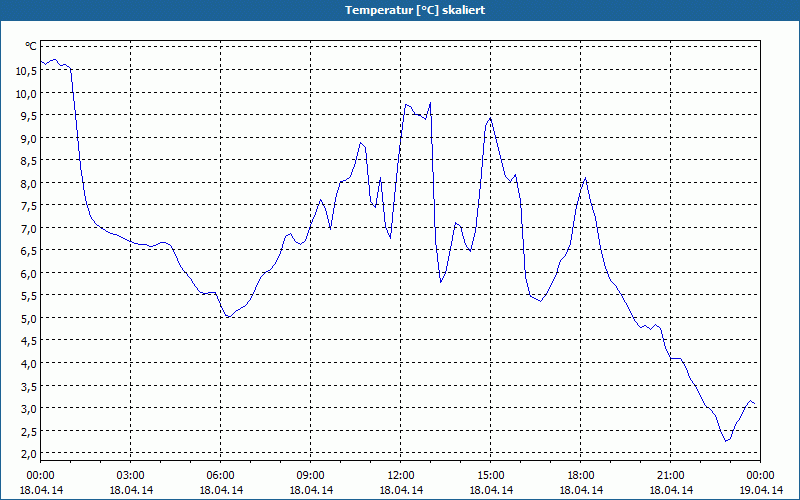This screenshot has width=800, height=500.
Task: Click the 4,5 y-axis label
Action: coord(29,341)
